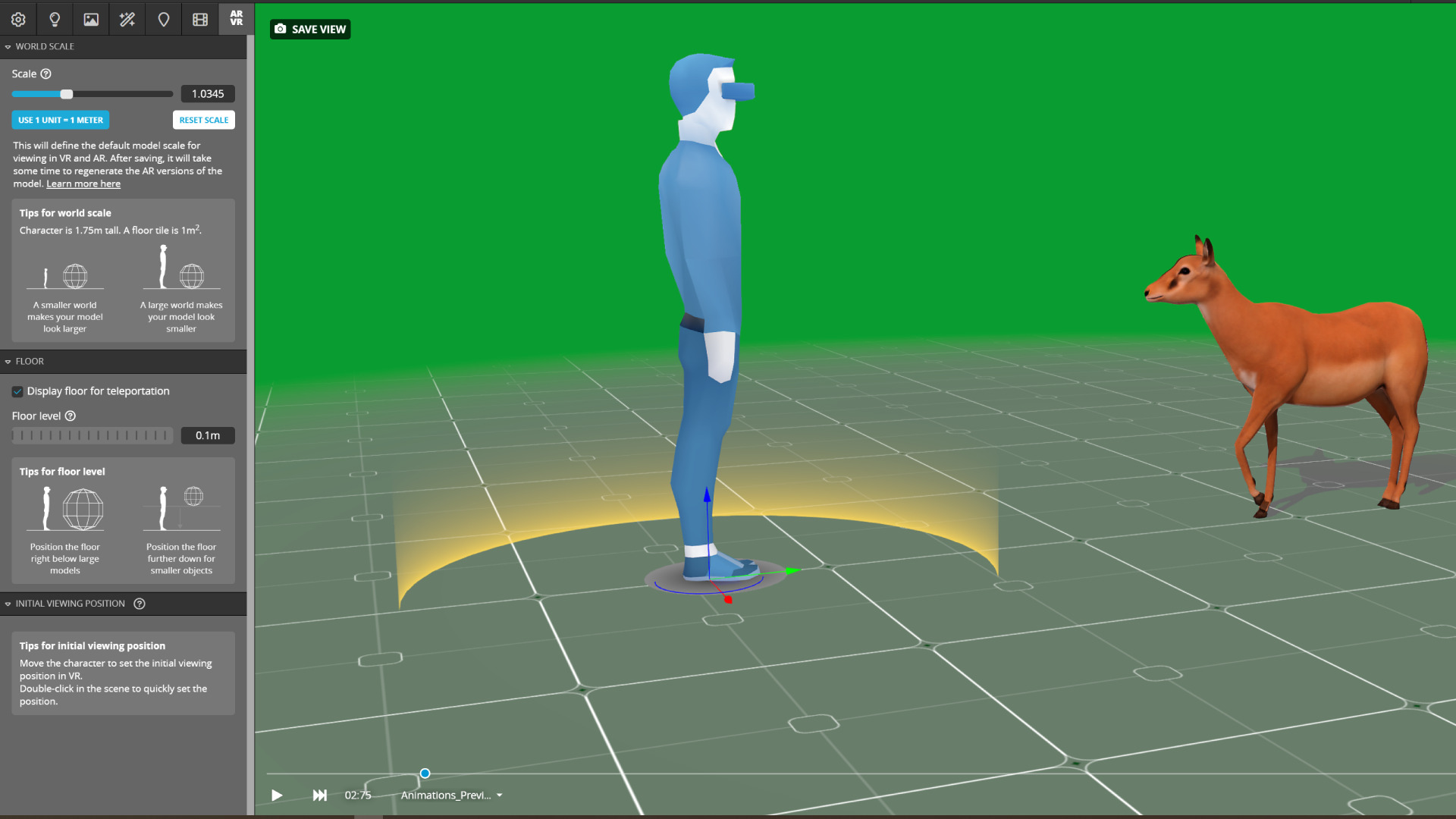Open the Scene settings gear tab
The height and width of the screenshot is (819, 1456).
click(x=18, y=20)
